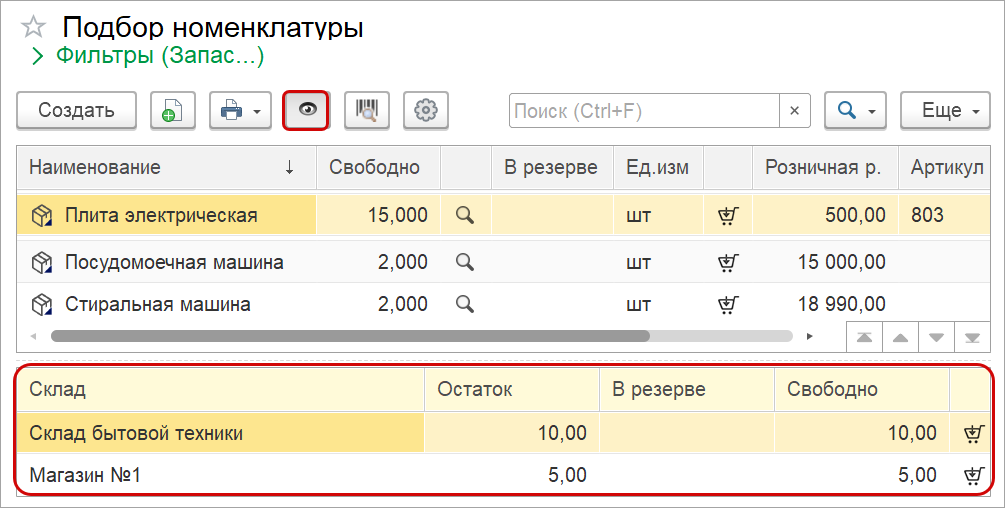This screenshot has width=1005, height=508.
Task: Open the print button dropdown
Action: tap(240, 111)
